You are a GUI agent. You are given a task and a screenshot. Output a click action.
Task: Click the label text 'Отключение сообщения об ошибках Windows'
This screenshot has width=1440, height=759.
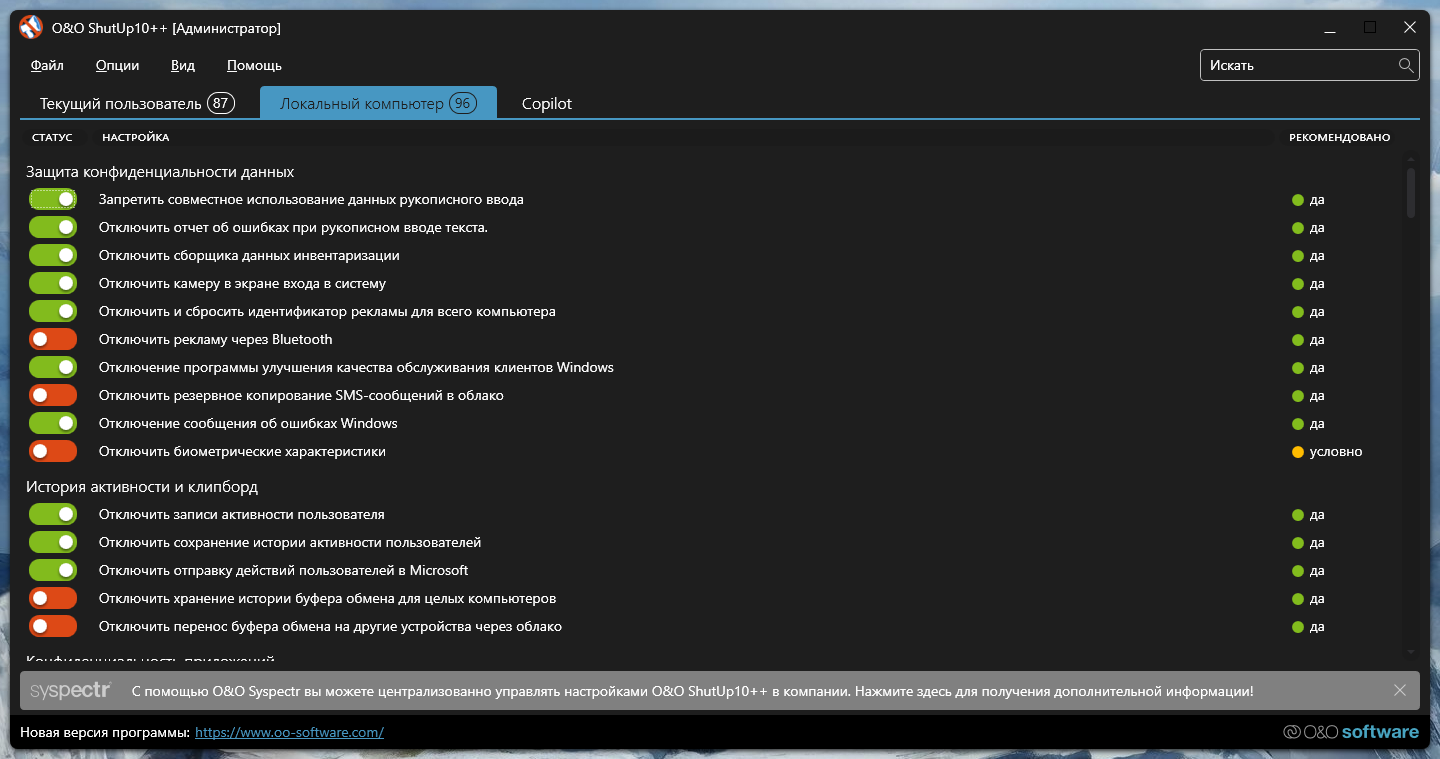coord(248,423)
